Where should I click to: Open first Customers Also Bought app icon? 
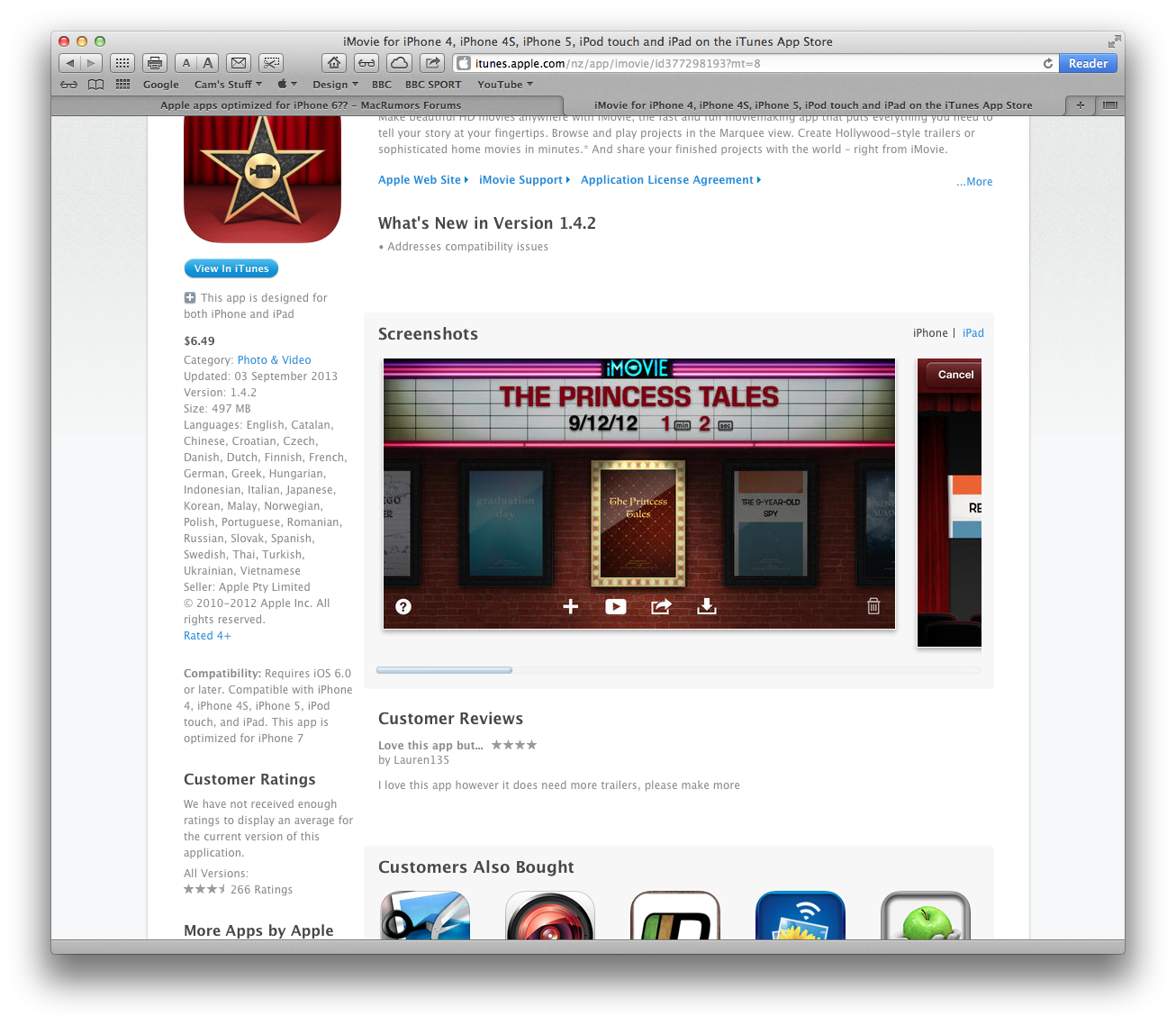pos(425,916)
